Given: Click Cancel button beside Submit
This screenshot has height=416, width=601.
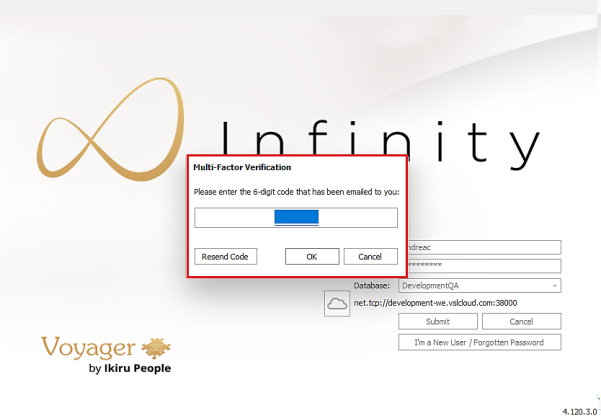Looking at the screenshot, I should (x=522, y=321).
